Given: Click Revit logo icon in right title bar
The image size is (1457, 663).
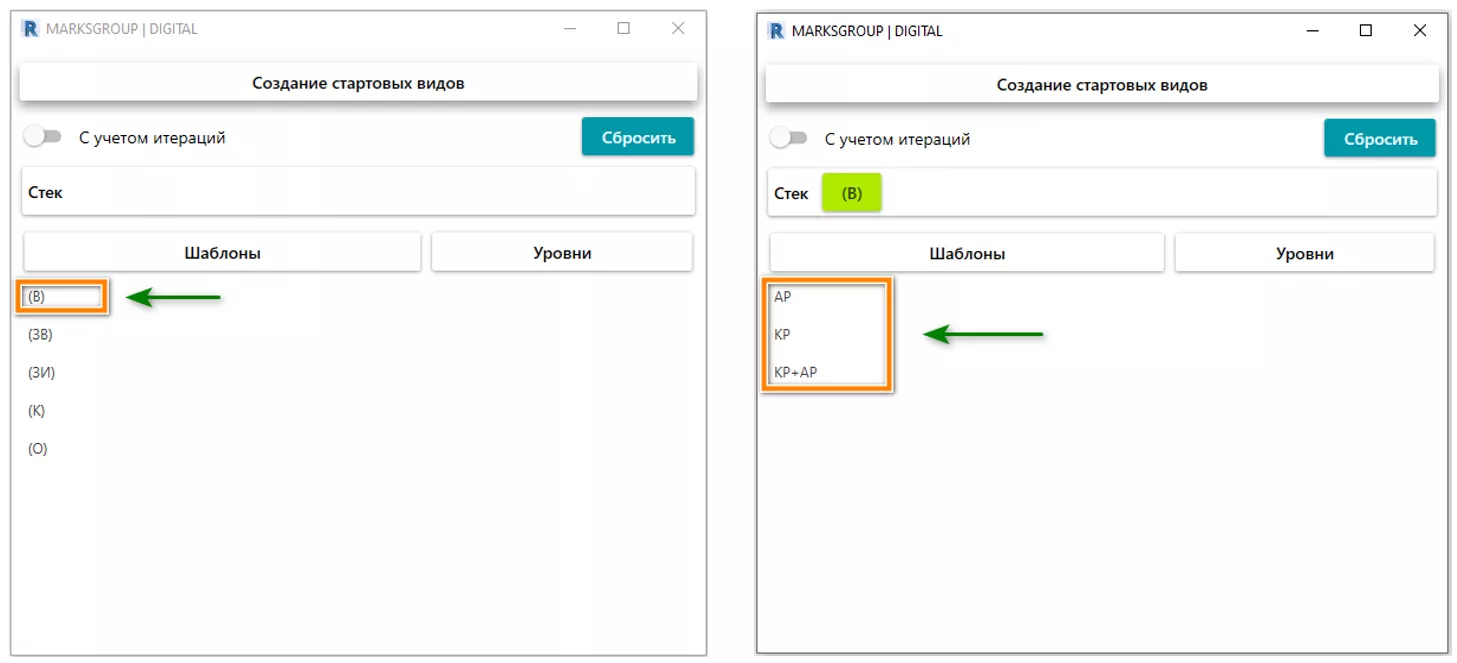Looking at the screenshot, I should click(x=776, y=31).
